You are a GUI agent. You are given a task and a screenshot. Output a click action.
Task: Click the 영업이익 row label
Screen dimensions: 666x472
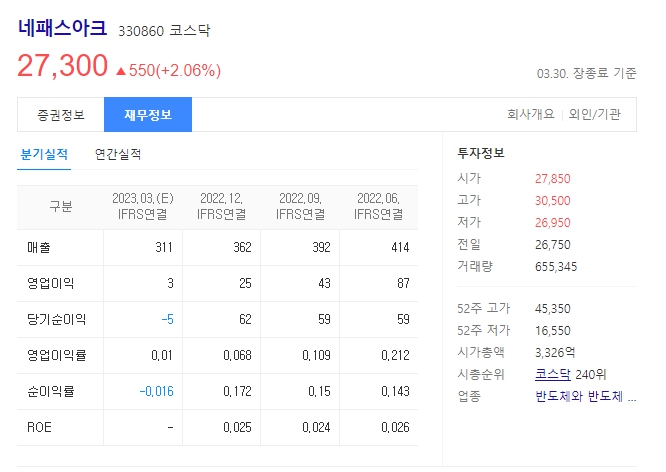pos(51,283)
